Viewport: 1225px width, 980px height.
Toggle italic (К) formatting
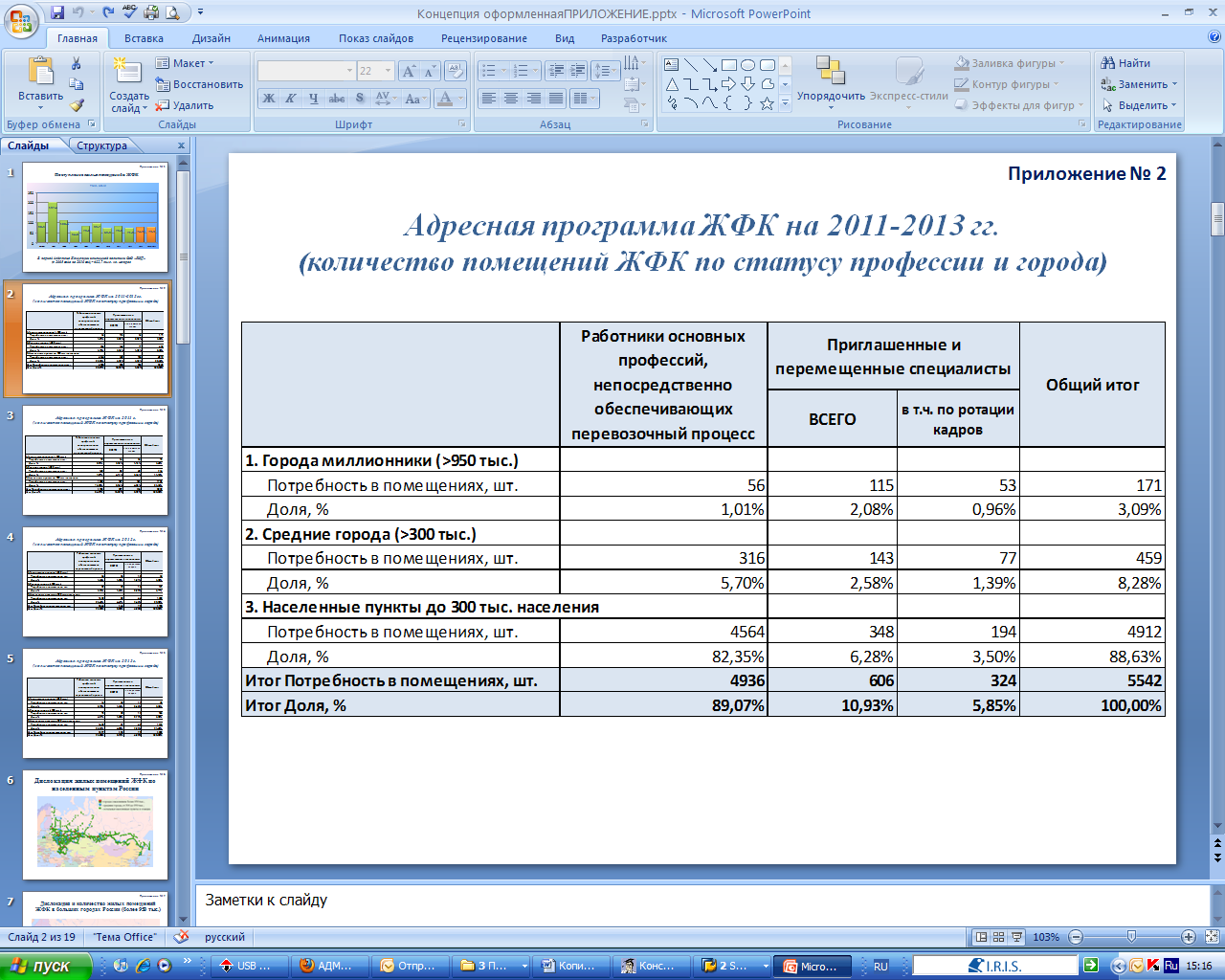291,98
